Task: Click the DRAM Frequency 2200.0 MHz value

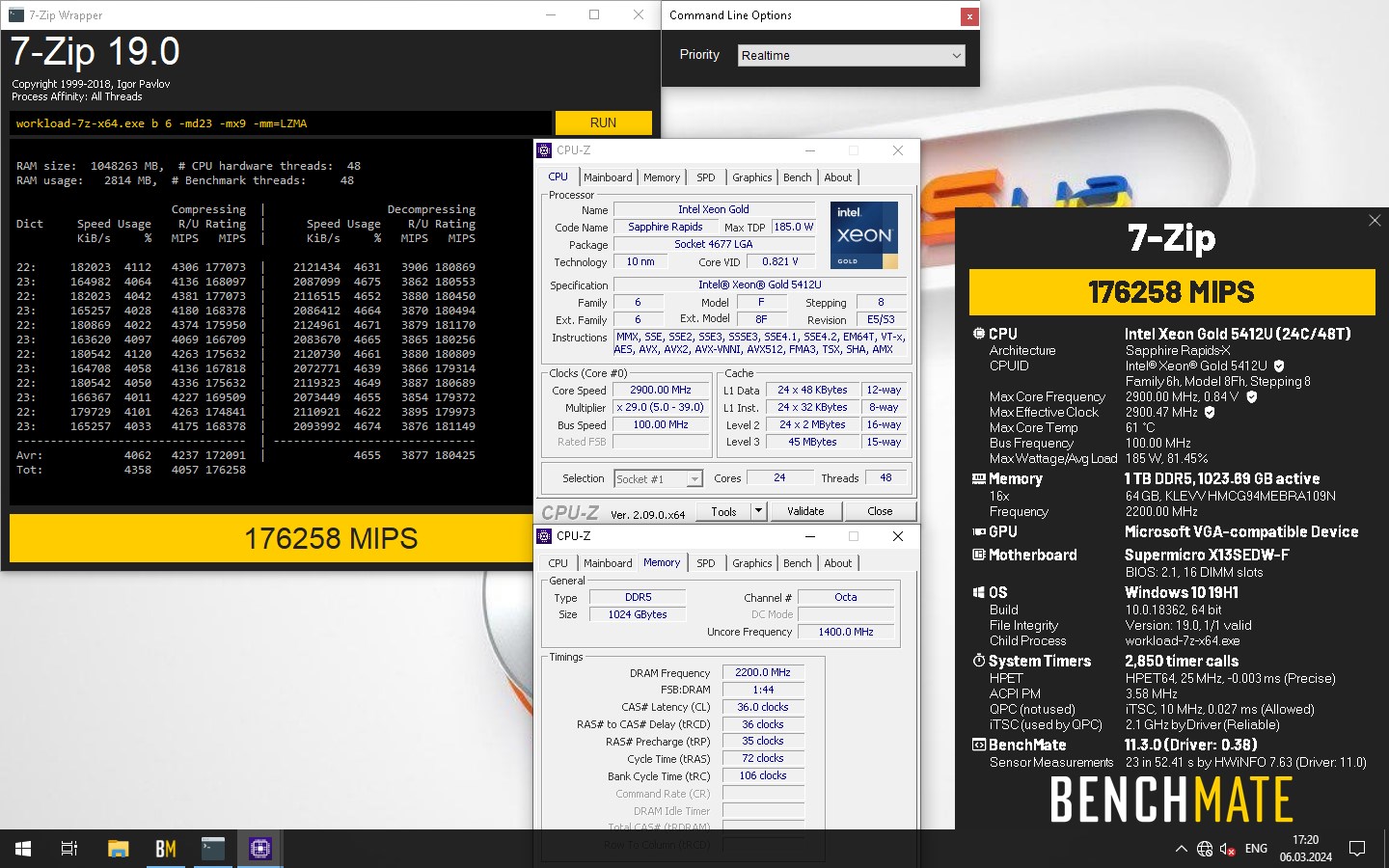Action: click(762, 673)
